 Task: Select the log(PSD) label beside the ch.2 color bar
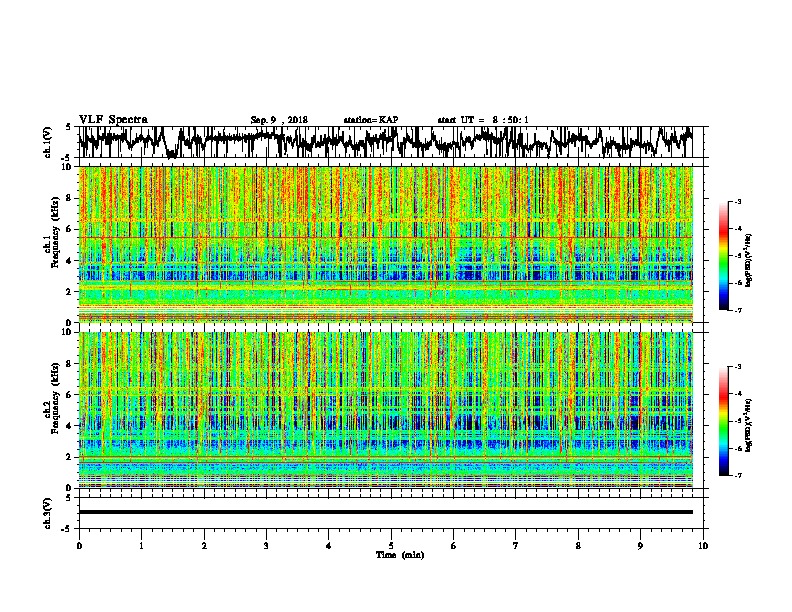tap(749, 426)
